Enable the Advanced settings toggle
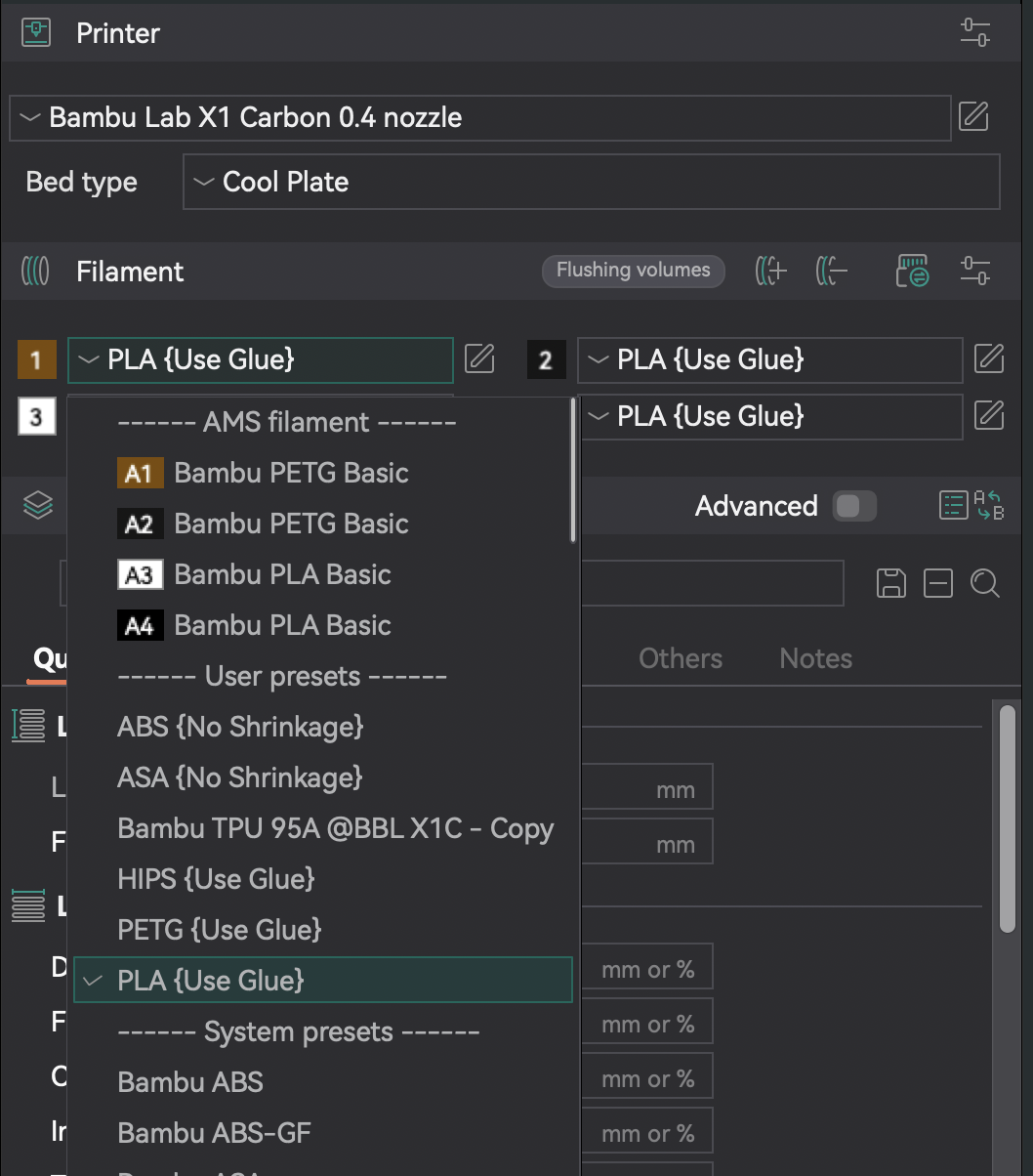Viewport: 1033px width, 1176px height. coord(853,506)
